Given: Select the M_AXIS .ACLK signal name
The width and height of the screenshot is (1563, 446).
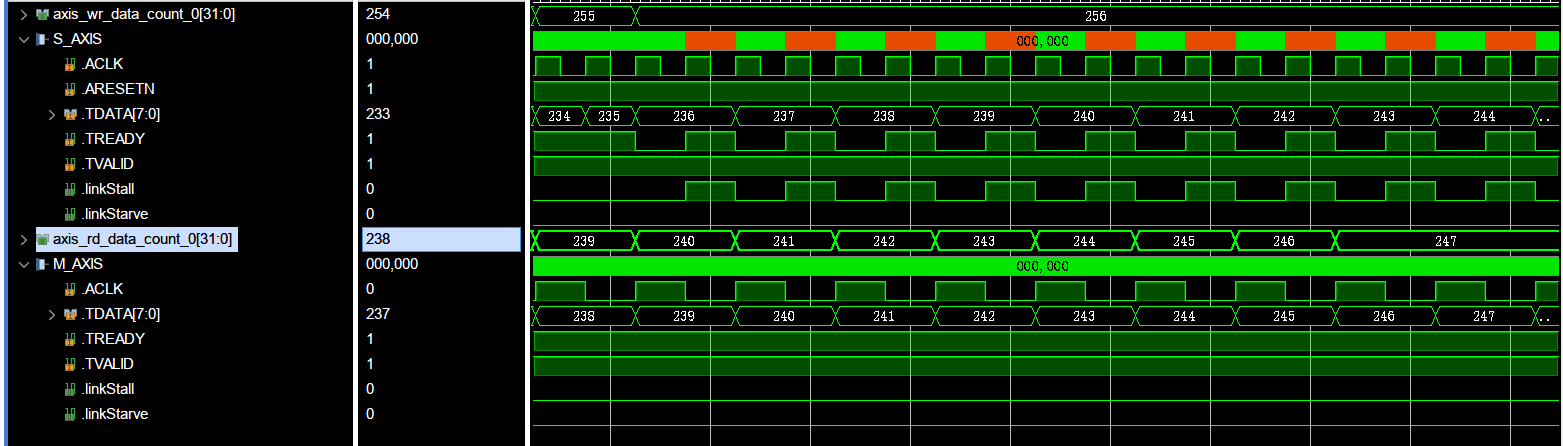Looking at the screenshot, I should coord(104,289).
